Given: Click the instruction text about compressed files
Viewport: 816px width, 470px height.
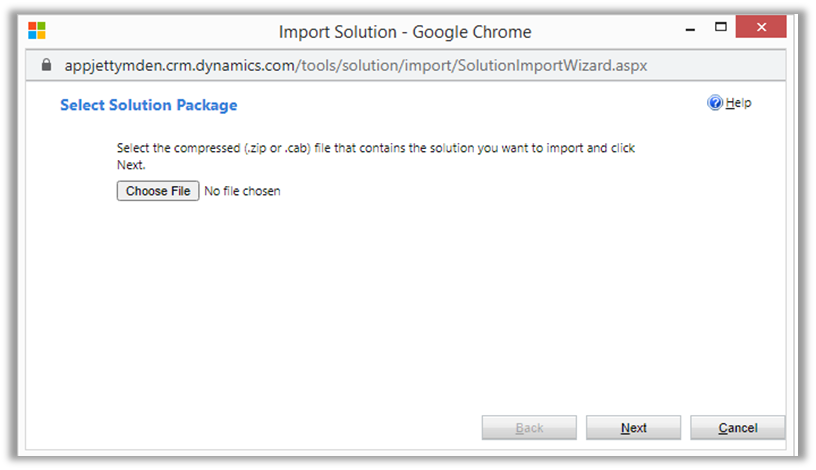Looking at the screenshot, I should (x=376, y=149).
